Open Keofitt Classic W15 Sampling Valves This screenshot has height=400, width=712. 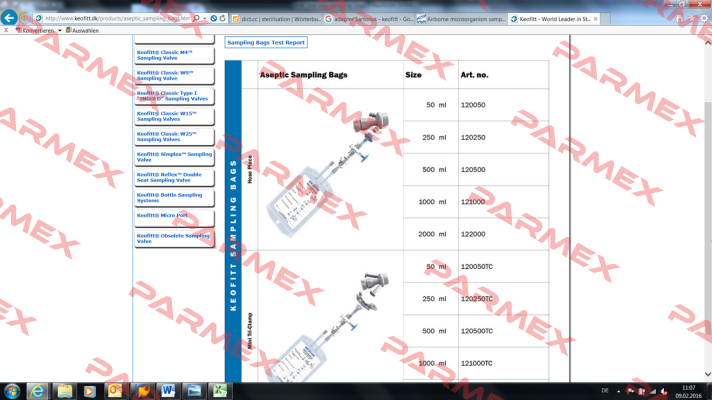pos(174,116)
